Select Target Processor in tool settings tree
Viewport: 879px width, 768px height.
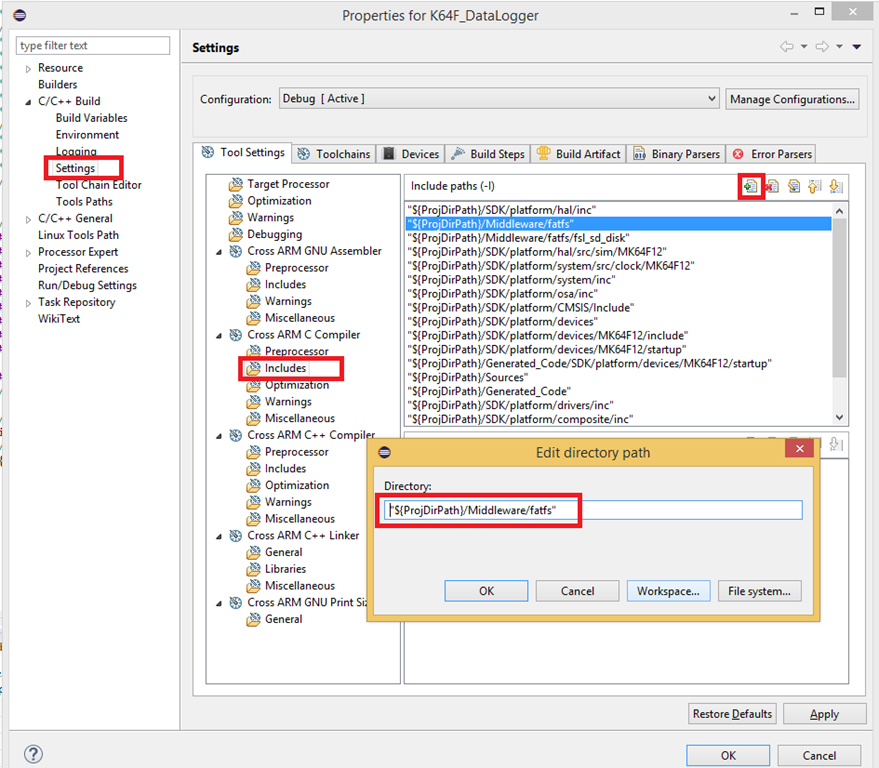[288, 184]
